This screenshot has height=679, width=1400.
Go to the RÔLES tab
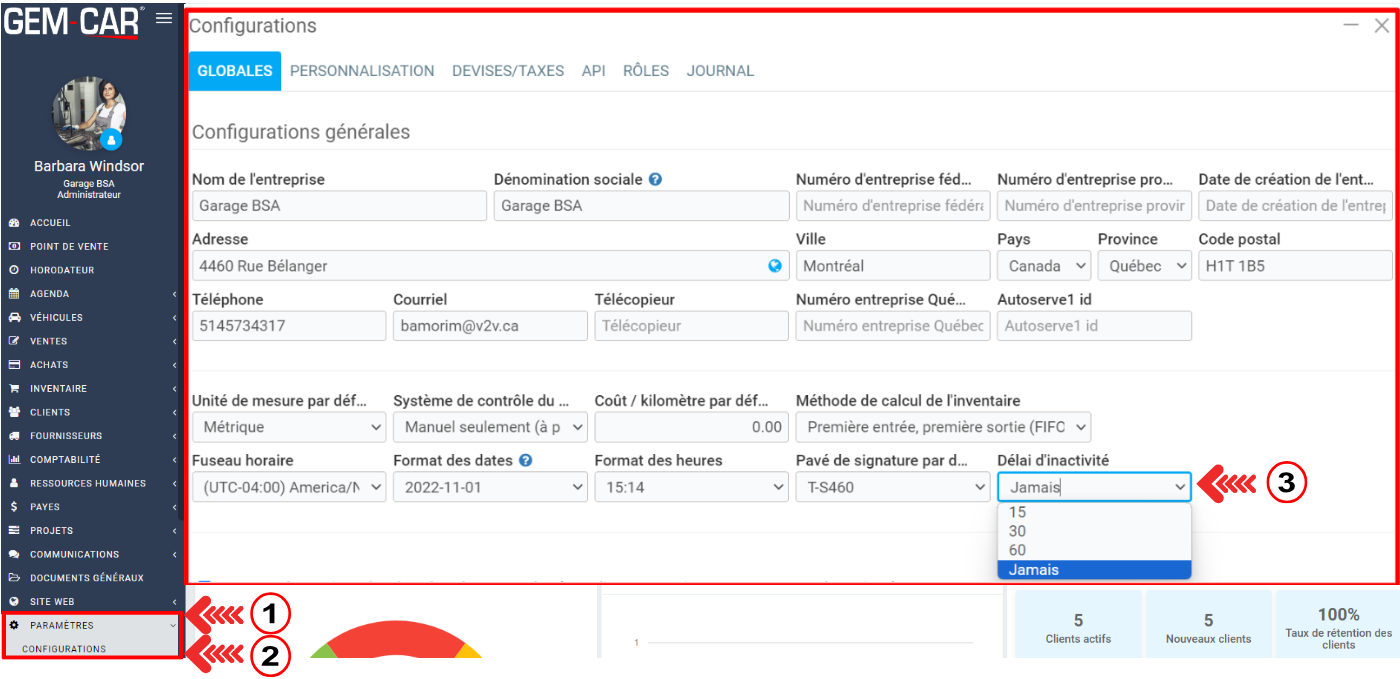[x=646, y=71]
